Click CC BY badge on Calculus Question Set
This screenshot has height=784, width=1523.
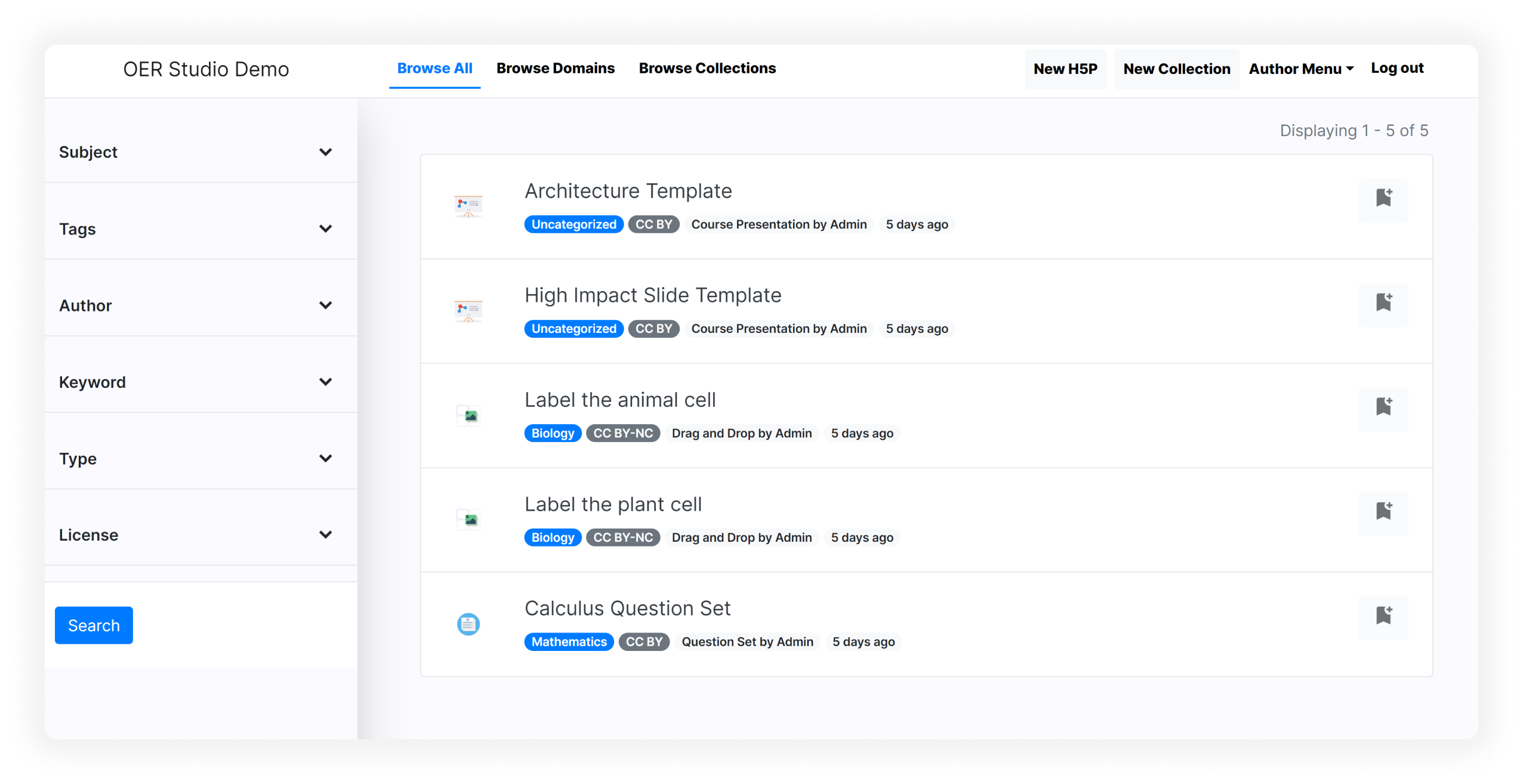click(x=644, y=642)
